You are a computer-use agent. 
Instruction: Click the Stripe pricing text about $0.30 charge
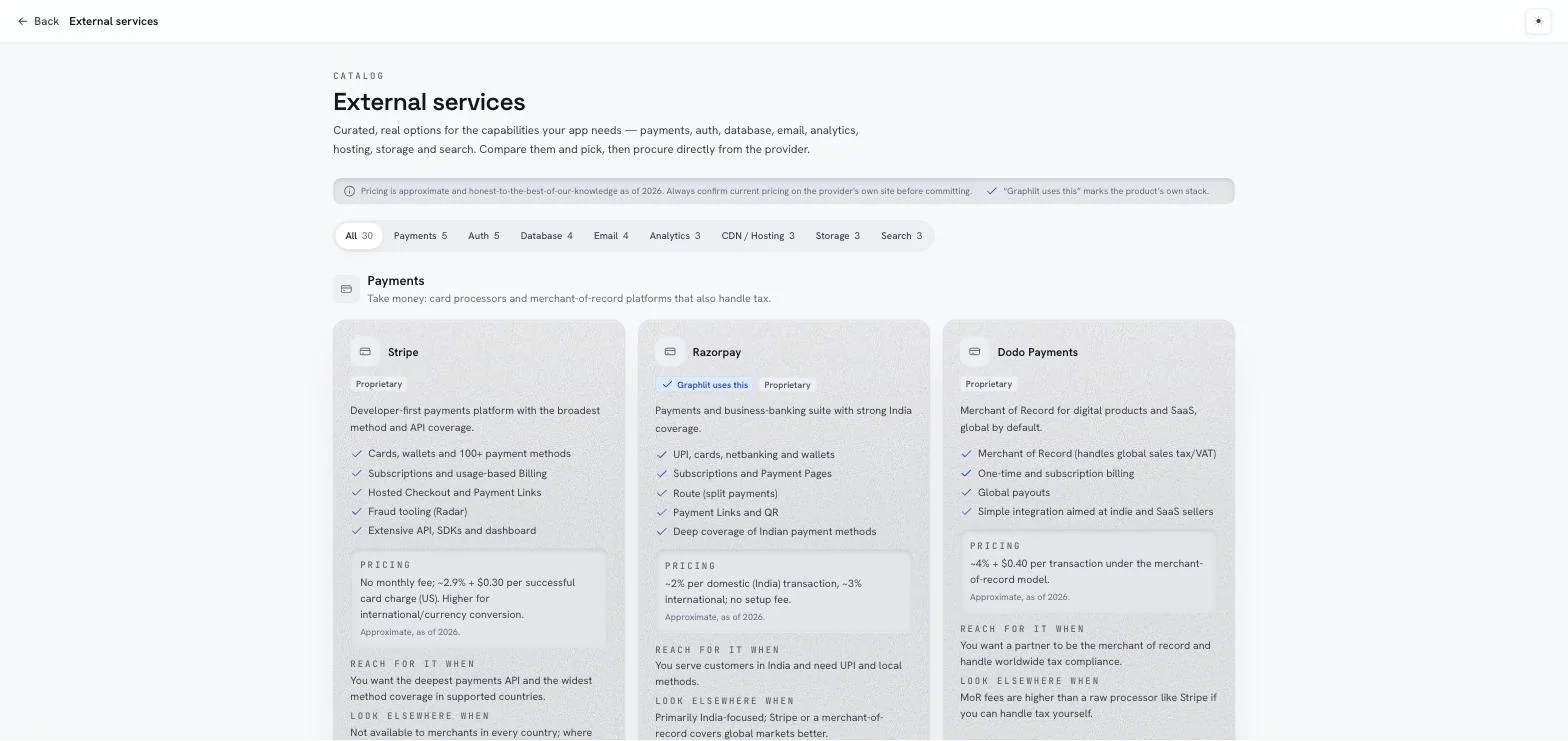coord(467,598)
